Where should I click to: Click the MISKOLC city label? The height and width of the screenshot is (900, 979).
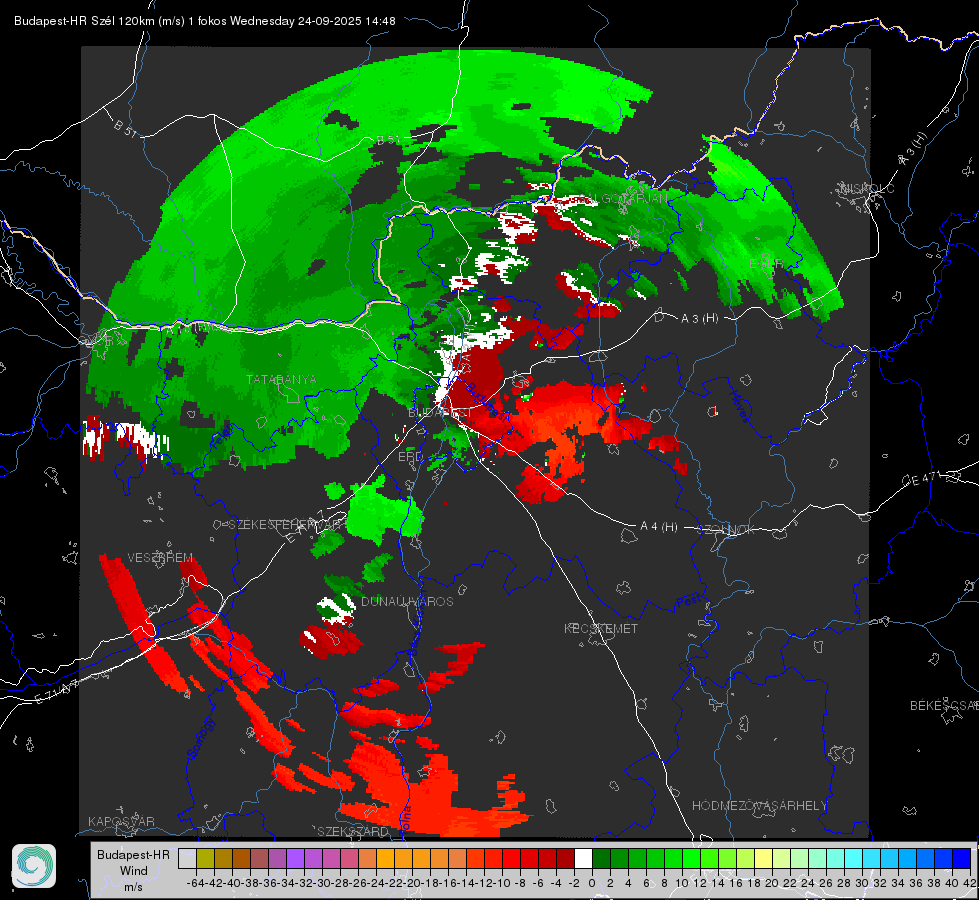pos(867,189)
